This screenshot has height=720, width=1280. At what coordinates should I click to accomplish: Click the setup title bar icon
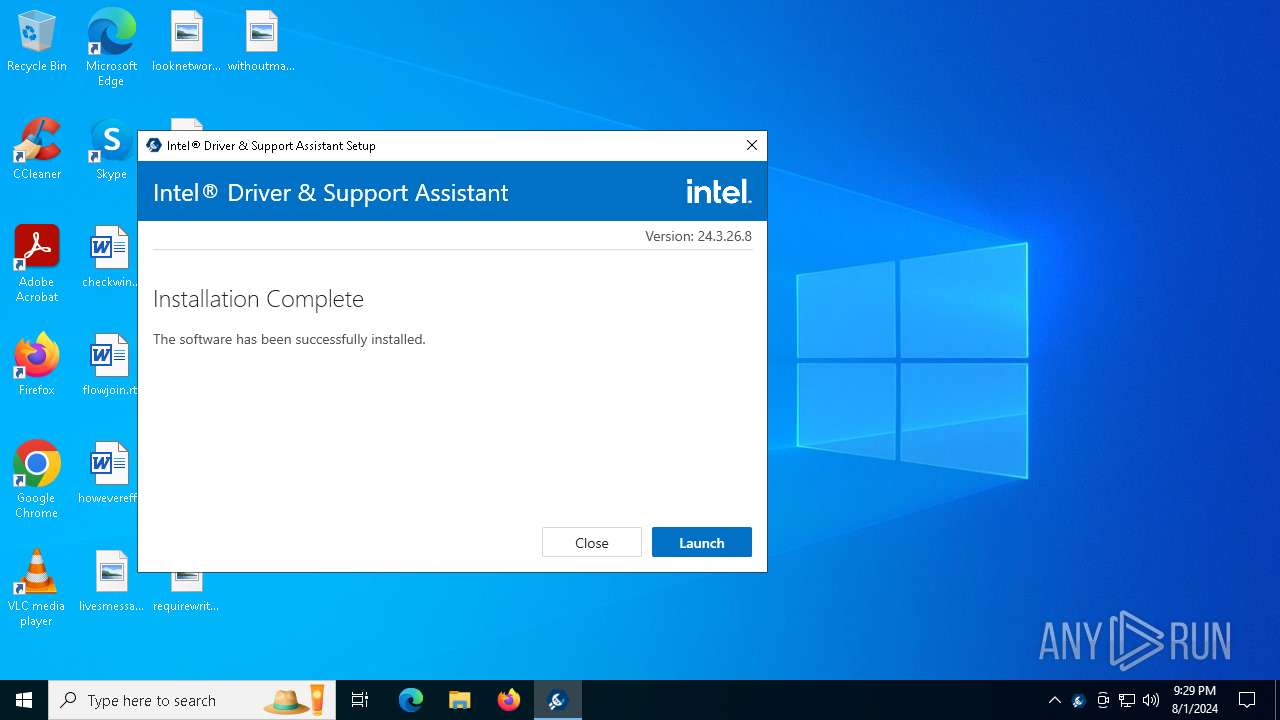click(154, 146)
